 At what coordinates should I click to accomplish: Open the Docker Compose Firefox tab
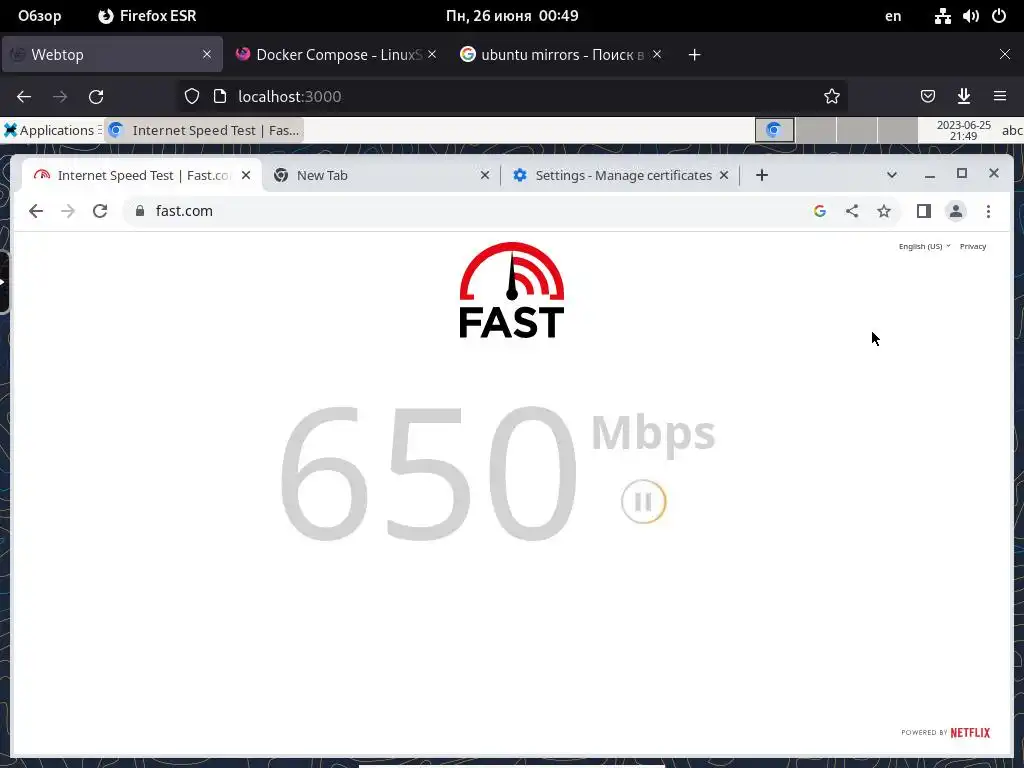coord(335,55)
